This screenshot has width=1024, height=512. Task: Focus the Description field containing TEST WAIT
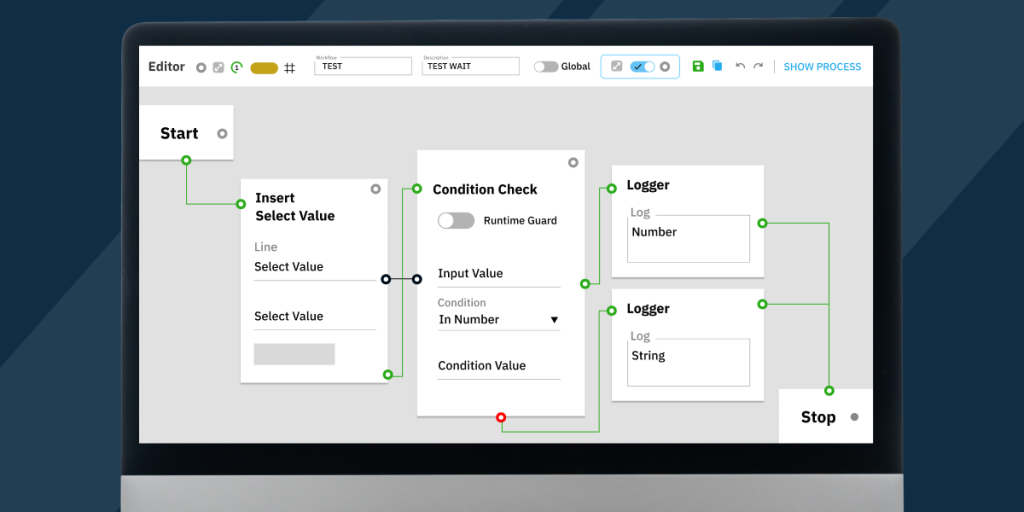471,66
